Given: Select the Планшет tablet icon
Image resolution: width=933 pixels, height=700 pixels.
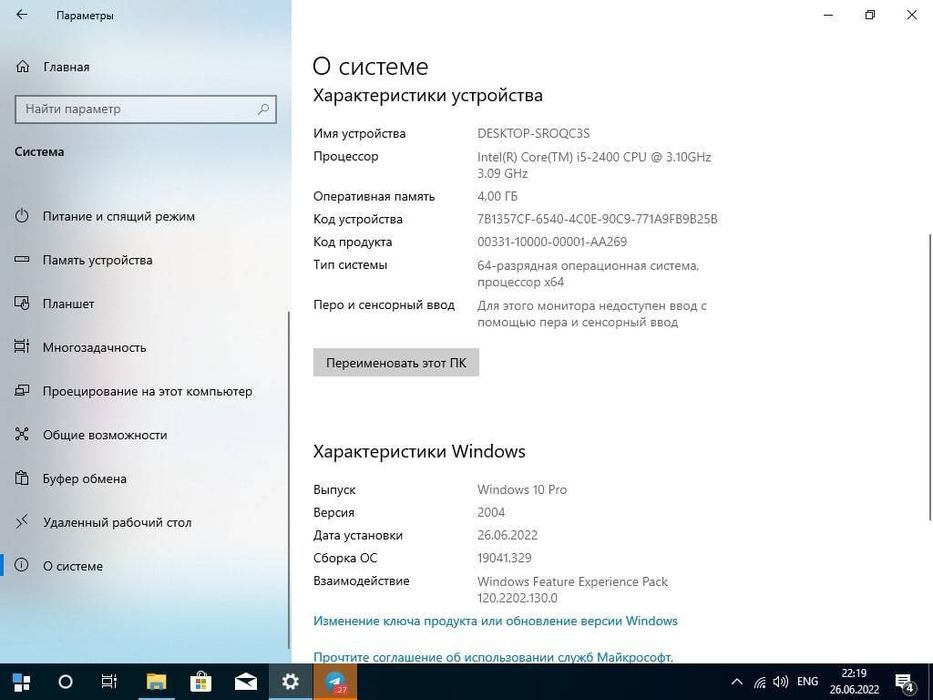Looking at the screenshot, I should point(22,304).
